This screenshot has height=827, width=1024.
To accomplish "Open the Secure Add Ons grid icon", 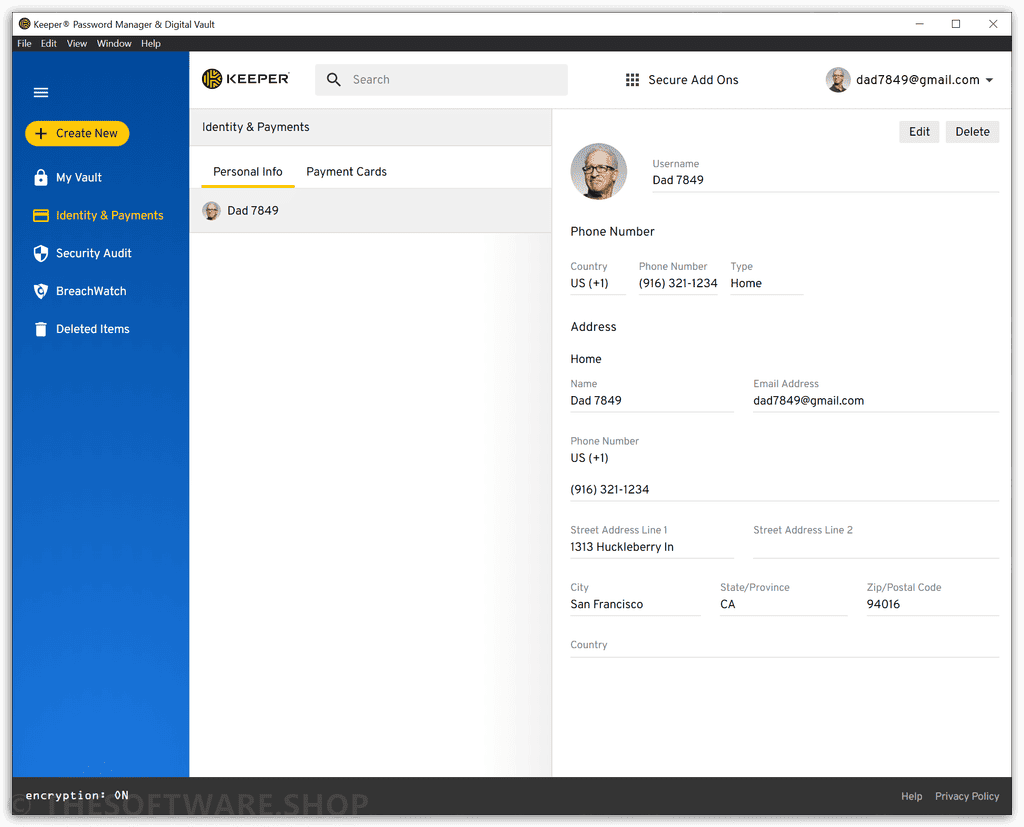I will (632, 80).
